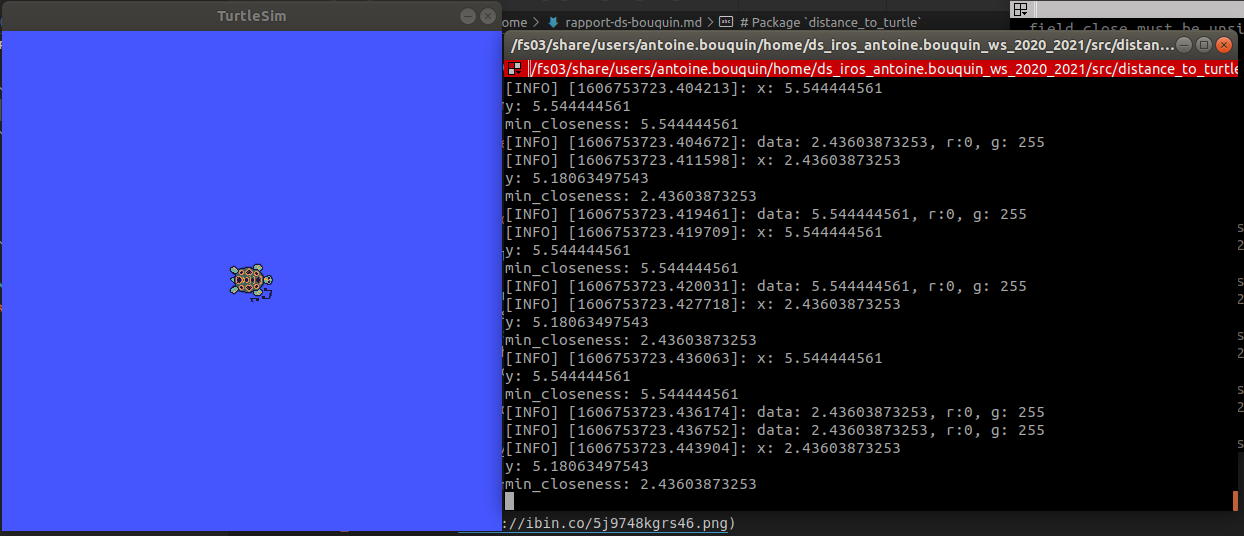Click the log line with timestamp 1606753723.404213

(693, 88)
